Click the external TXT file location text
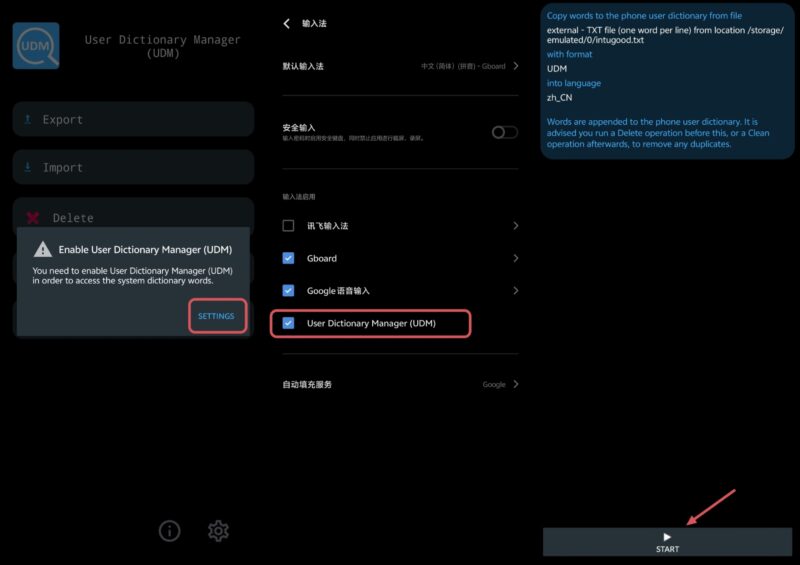This screenshot has height=565, width=800. click(x=665, y=35)
